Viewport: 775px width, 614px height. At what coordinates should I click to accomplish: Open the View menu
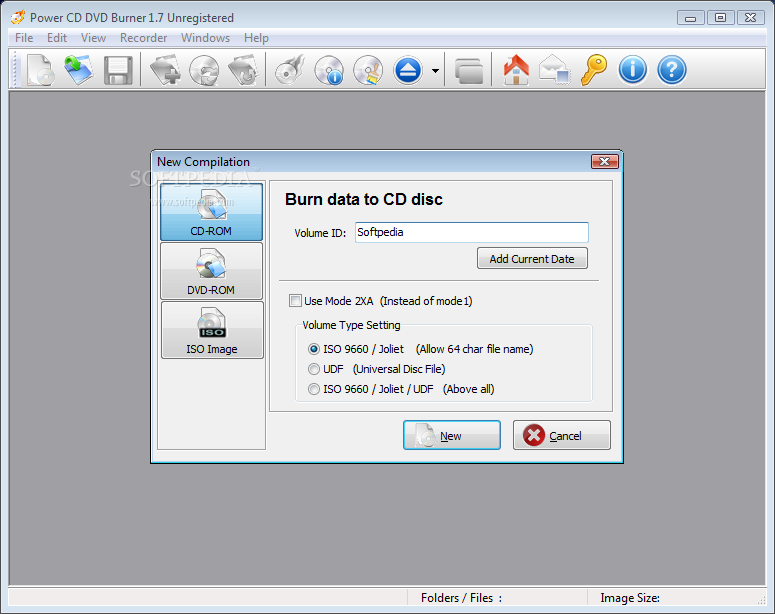[93, 38]
